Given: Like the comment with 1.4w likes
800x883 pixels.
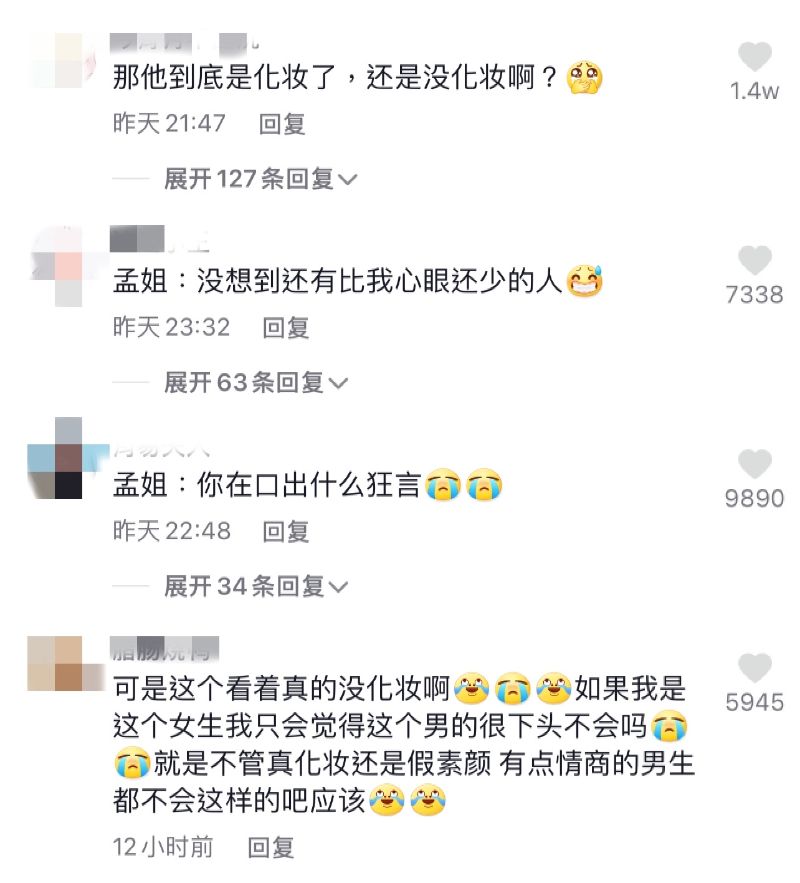Looking at the screenshot, I should point(754,57).
